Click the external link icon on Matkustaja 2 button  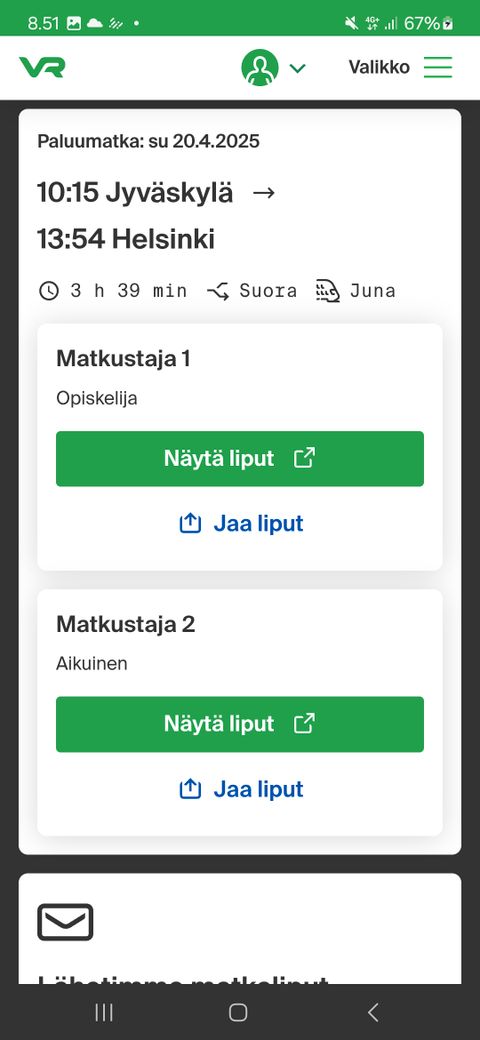pos(304,724)
